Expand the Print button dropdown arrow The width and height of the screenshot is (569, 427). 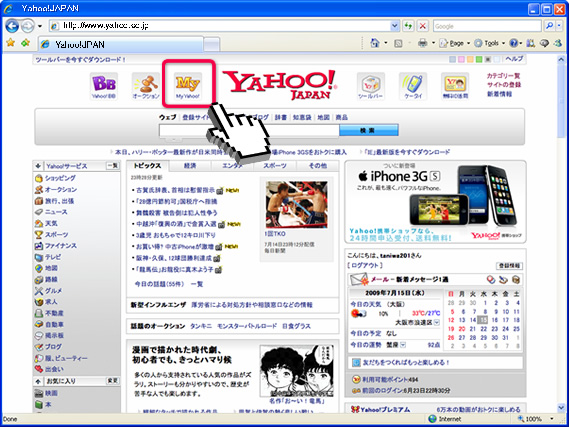point(433,43)
